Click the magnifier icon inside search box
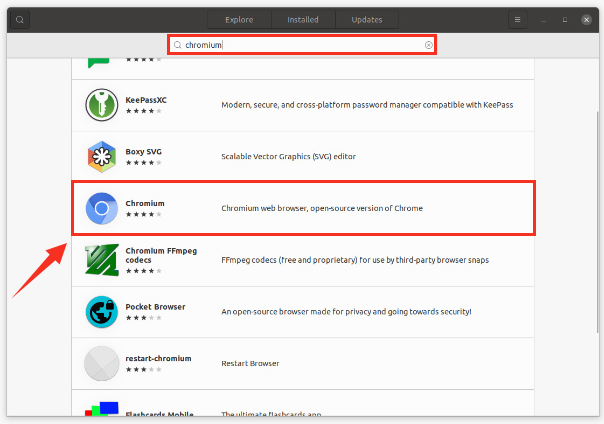This screenshot has height=424, width=604. (x=177, y=45)
